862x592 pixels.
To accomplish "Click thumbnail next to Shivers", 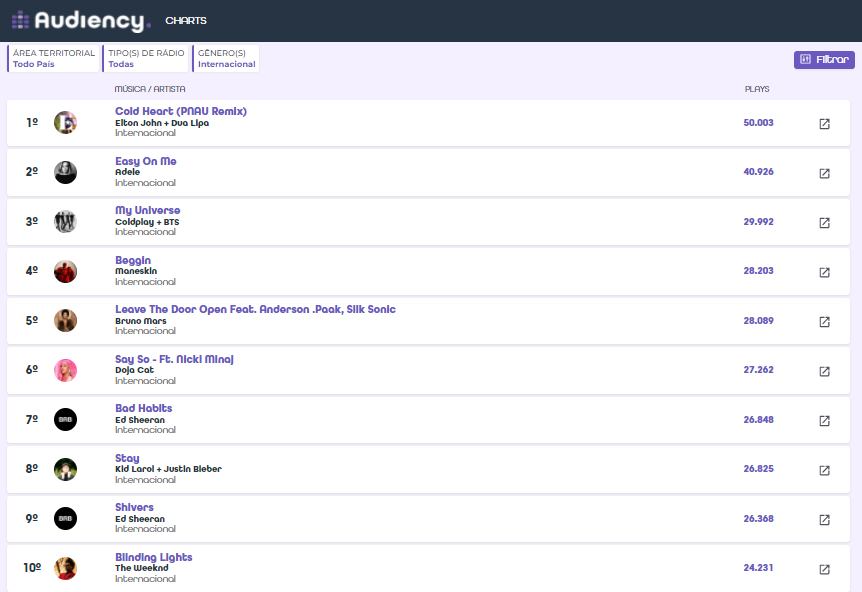I will [x=65, y=518].
